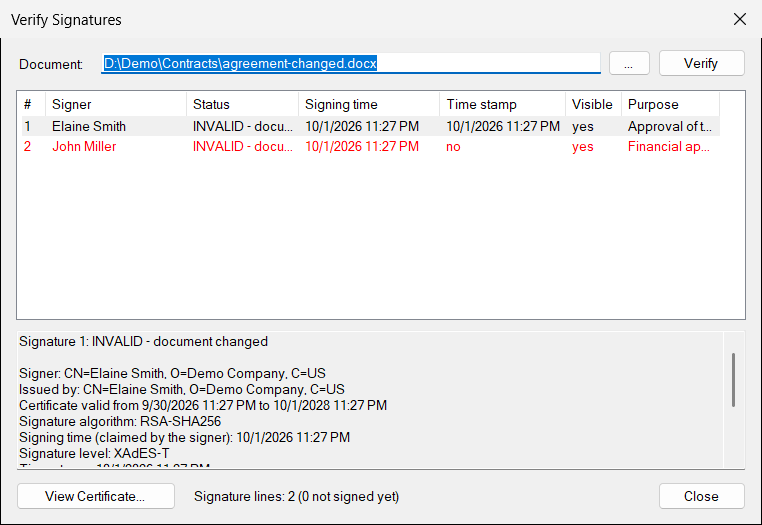
Task: Click the 'Financial ap...' purpose cell
Action: pyautogui.click(x=669, y=146)
